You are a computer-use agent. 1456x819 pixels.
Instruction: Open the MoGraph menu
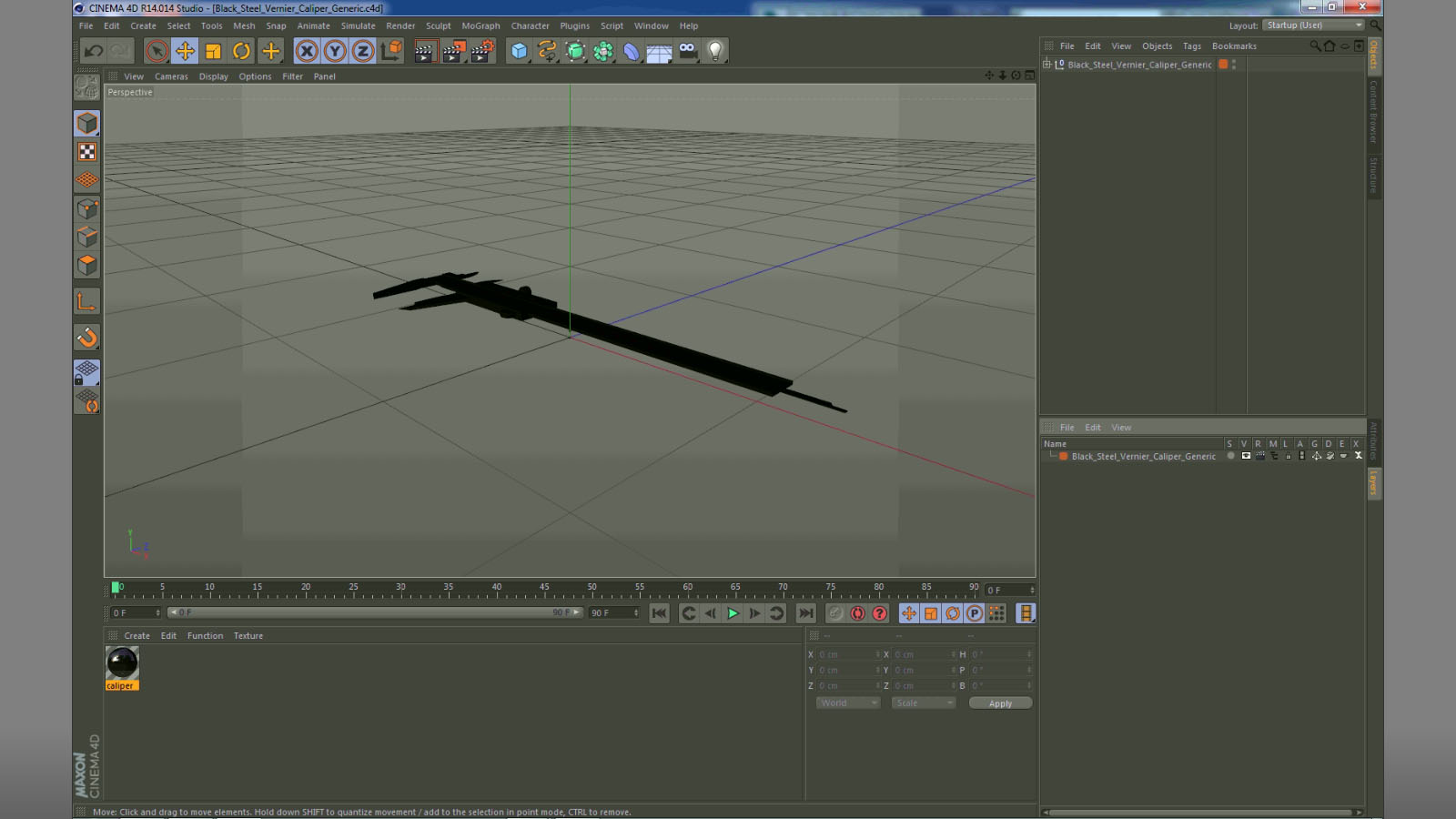coord(480,26)
